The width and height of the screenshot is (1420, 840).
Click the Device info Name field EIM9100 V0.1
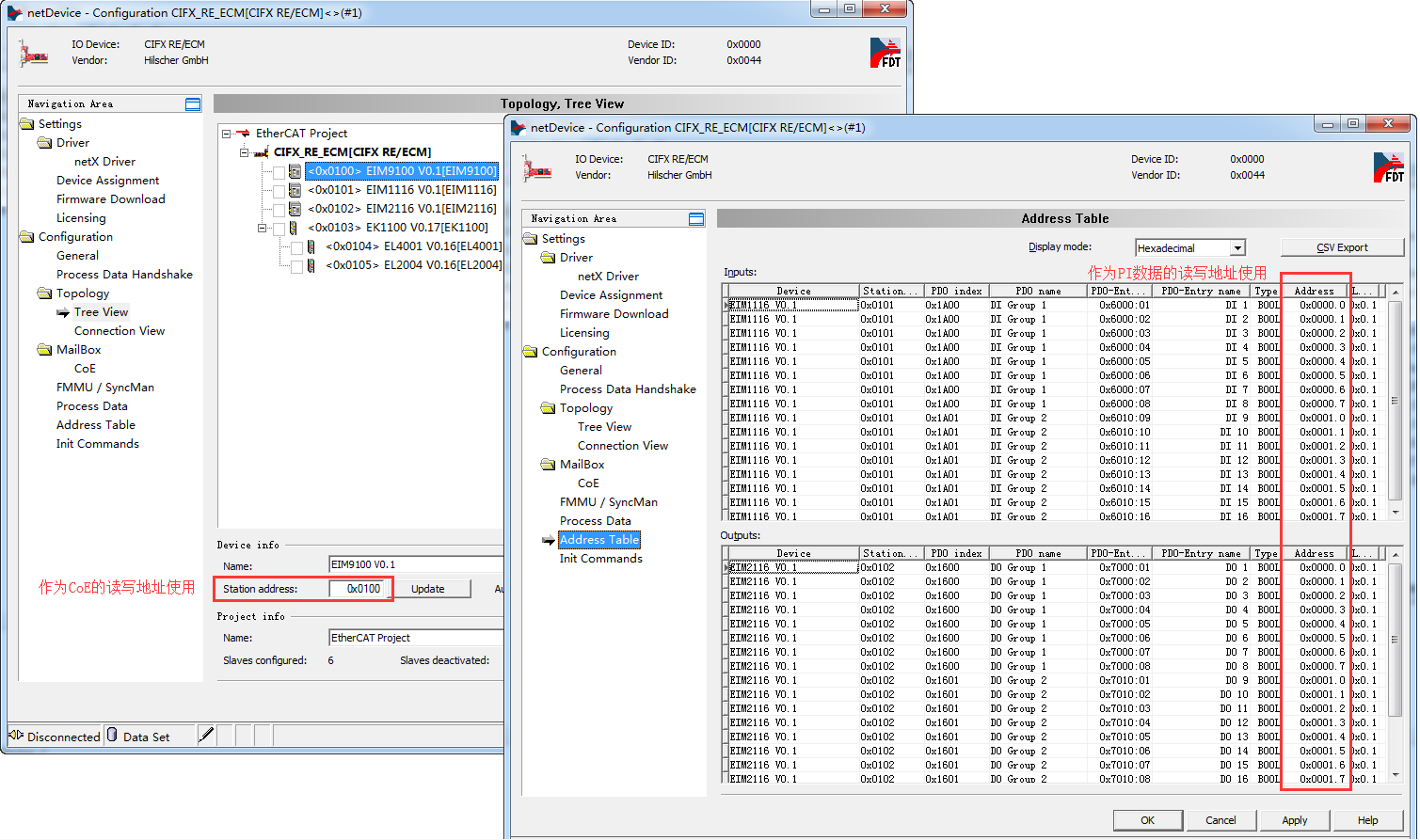[416, 565]
